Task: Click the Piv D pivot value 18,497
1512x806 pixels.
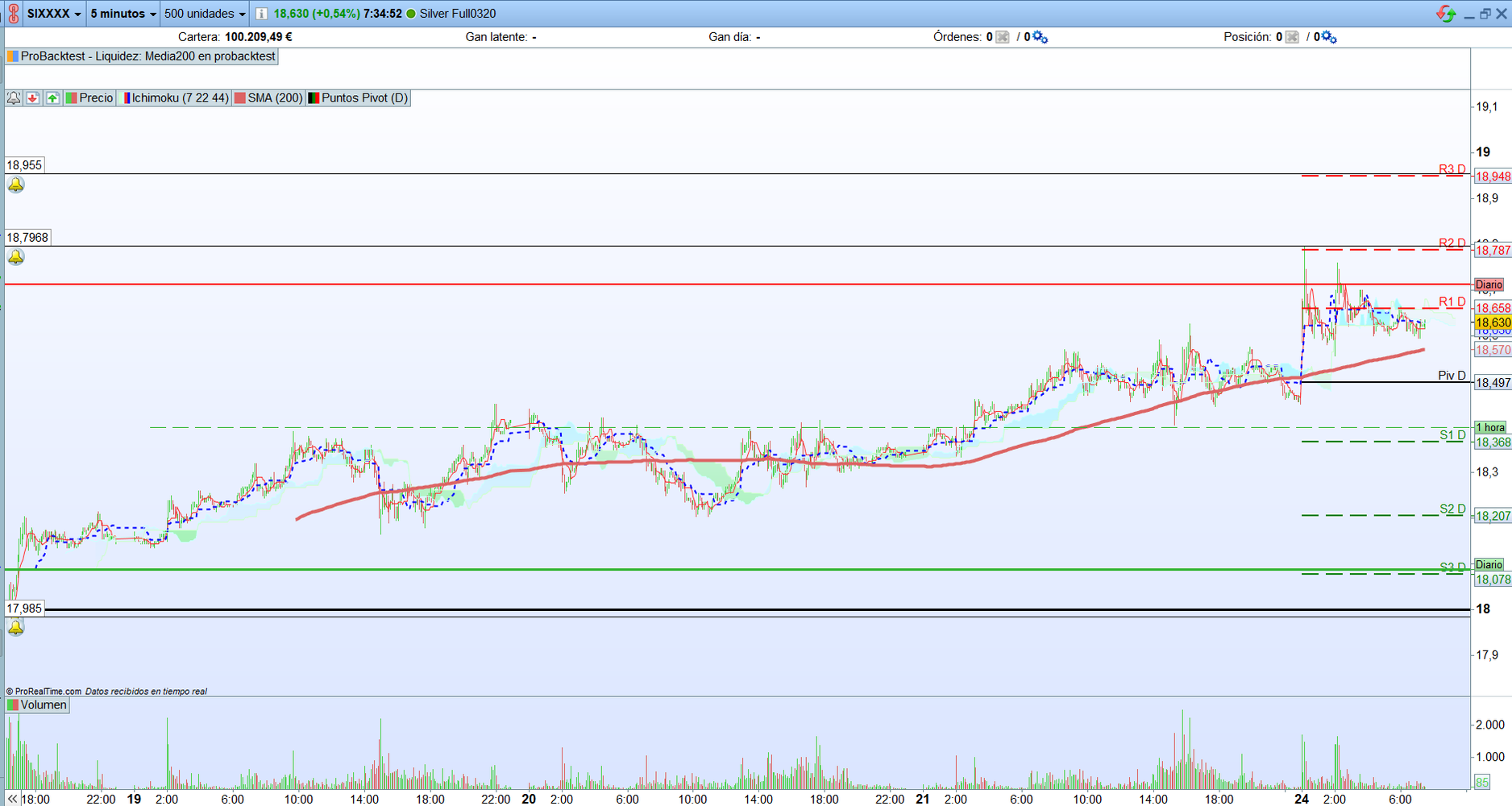Action: [x=1492, y=383]
